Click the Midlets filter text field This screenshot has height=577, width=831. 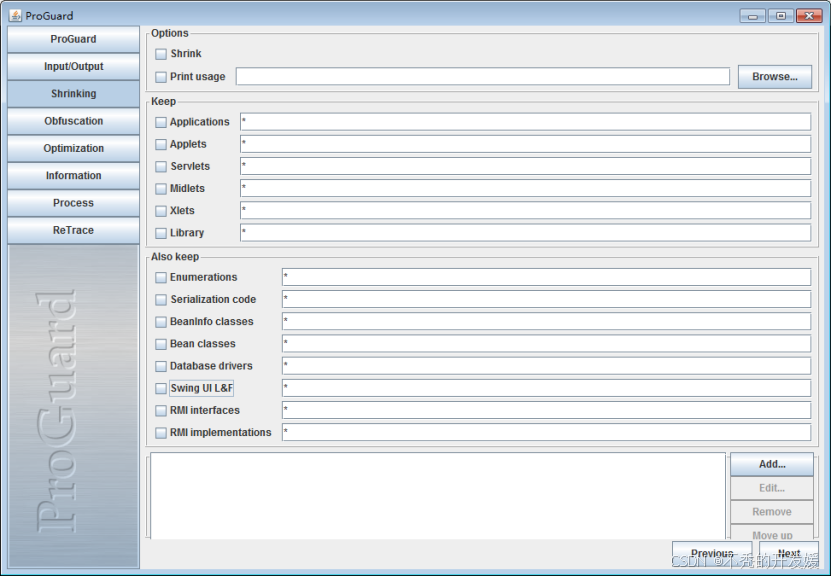(525, 189)
